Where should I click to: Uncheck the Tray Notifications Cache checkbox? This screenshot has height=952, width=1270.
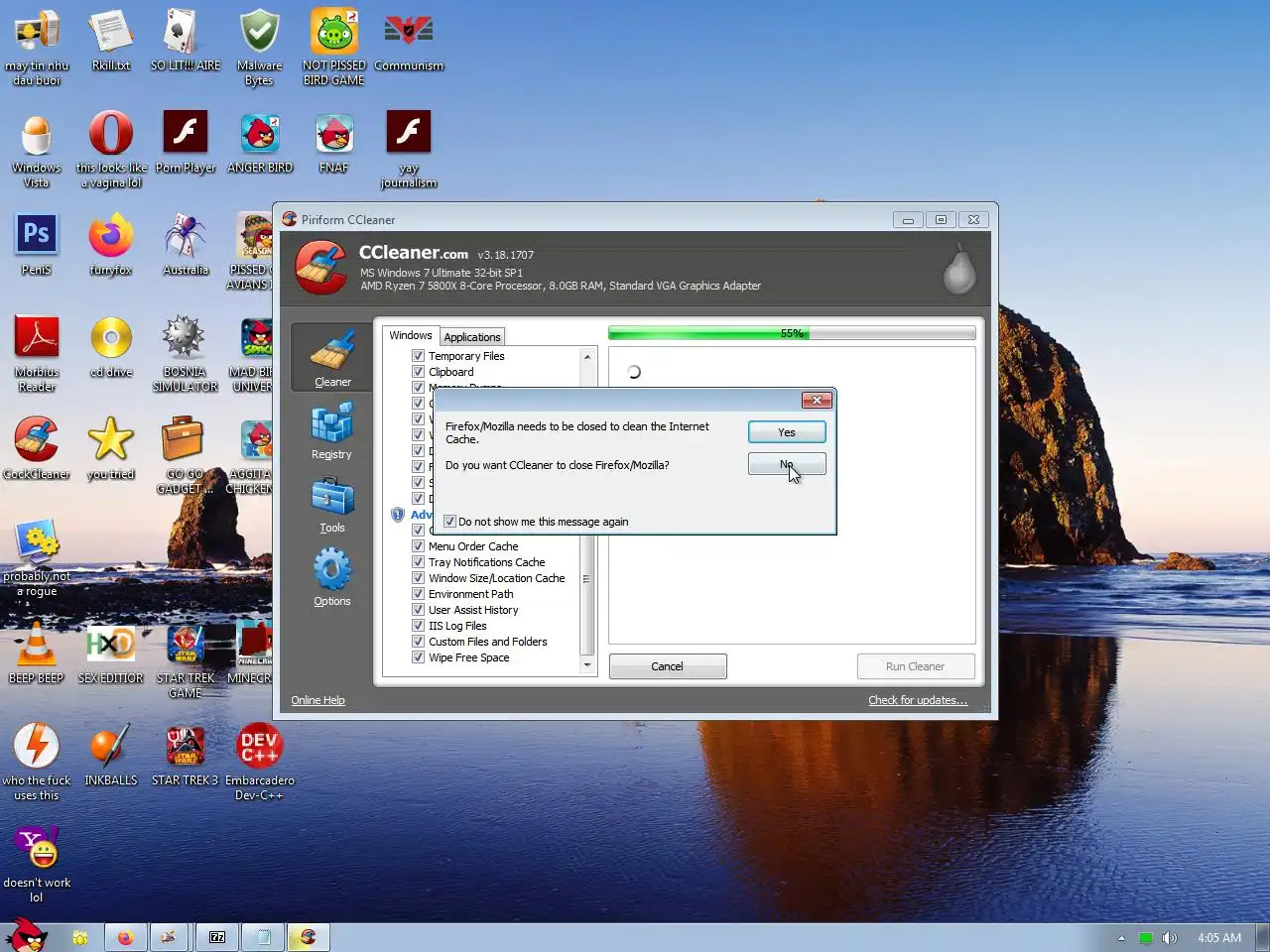pyautogui.click(x=418, y=562)
